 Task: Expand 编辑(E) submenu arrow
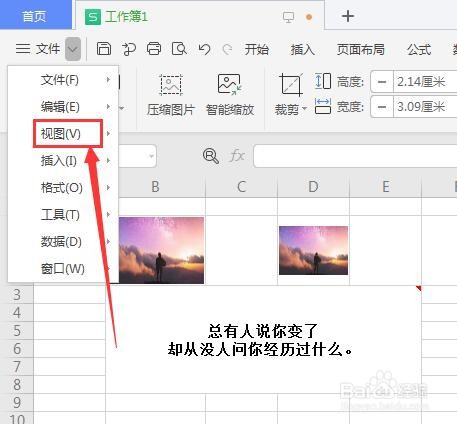[x=108, y=106]
